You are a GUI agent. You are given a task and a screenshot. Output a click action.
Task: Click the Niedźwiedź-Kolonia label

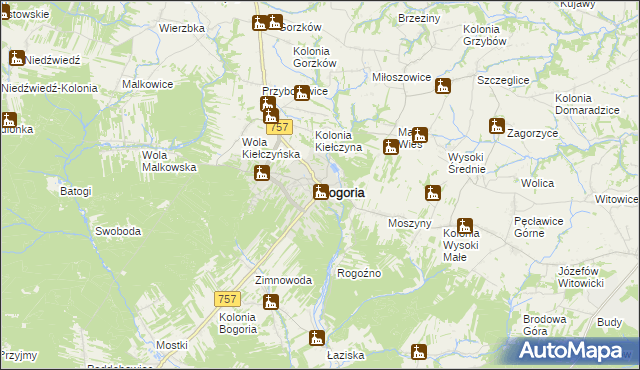pos(49,88)
